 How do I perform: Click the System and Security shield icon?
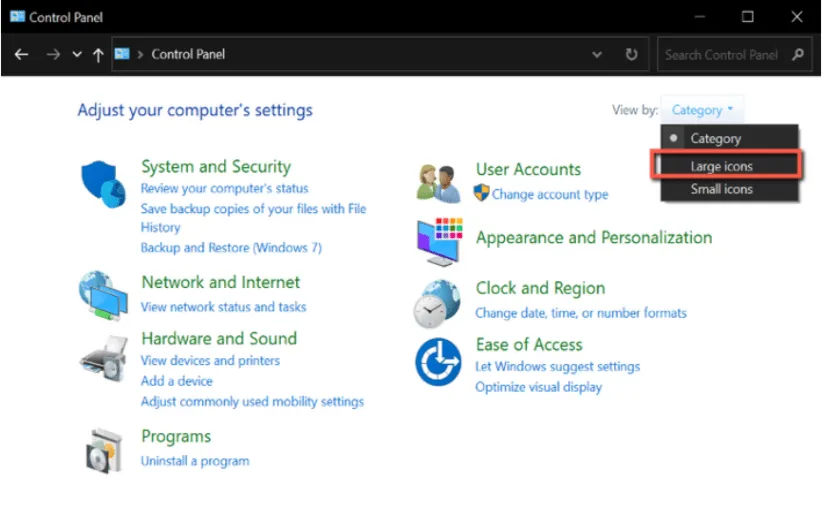coord(103,183)
